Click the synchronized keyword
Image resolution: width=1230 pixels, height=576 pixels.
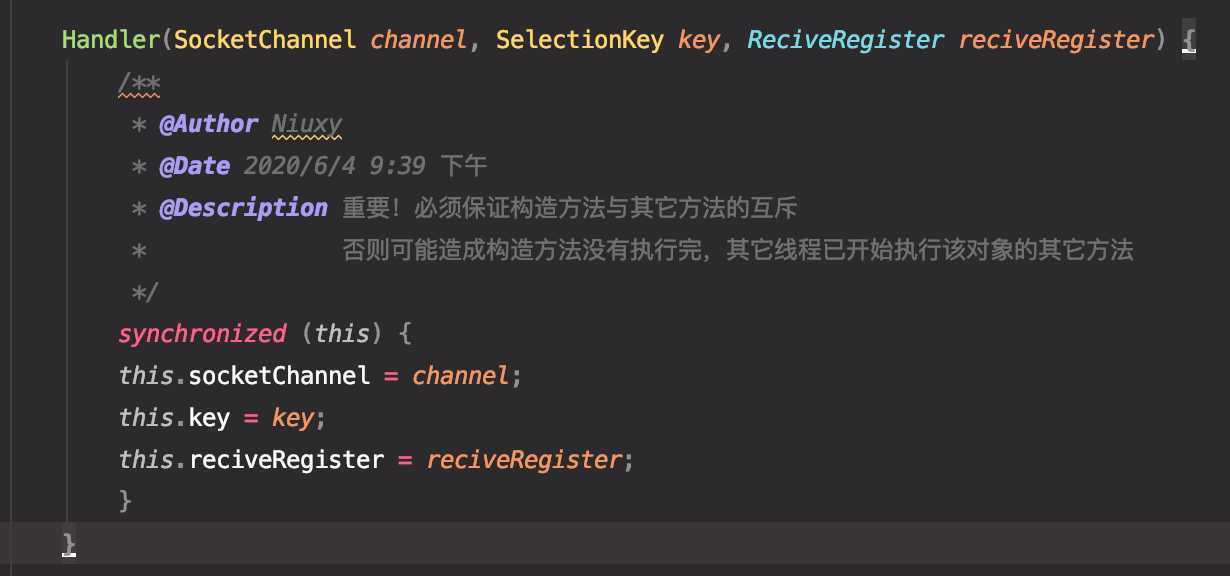202,334
